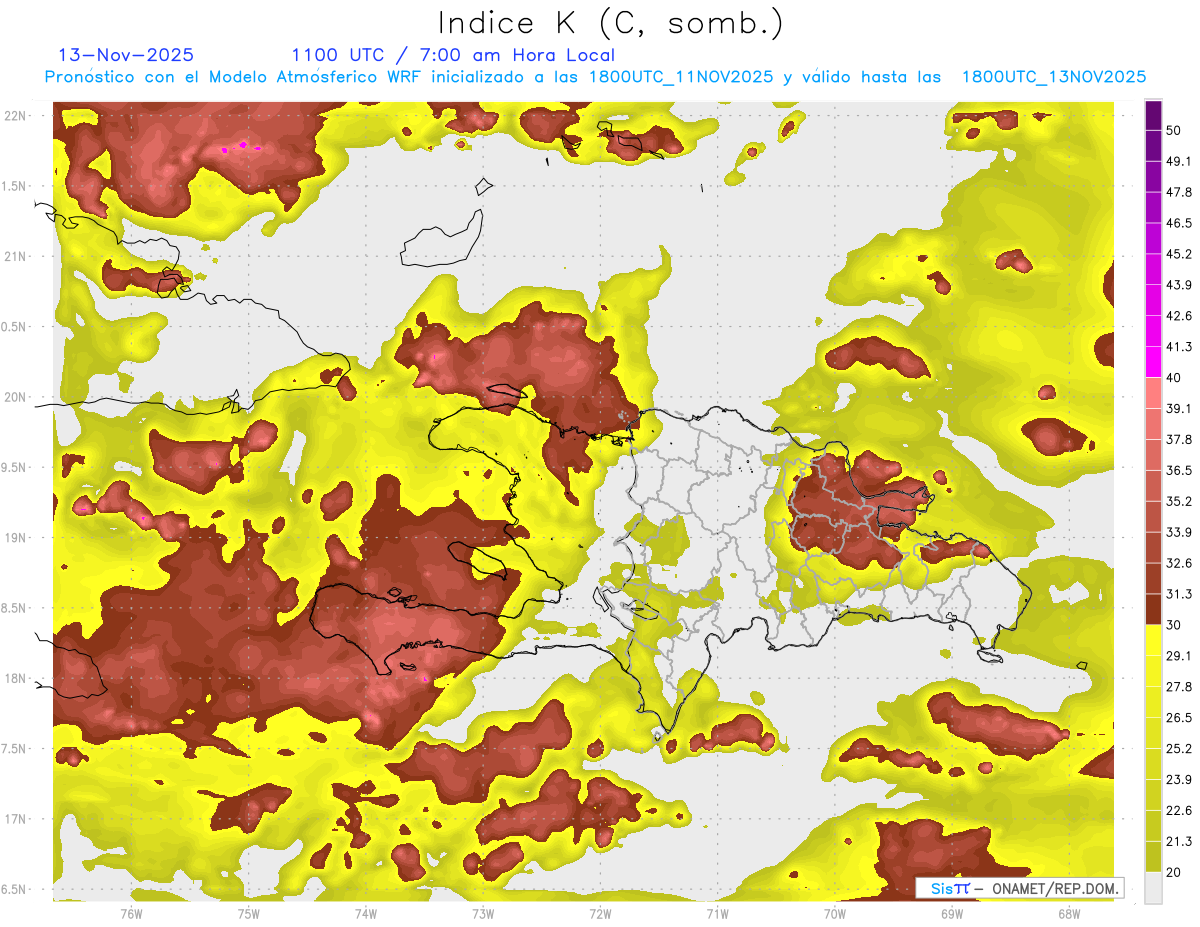Click the '22.6' color scale value

click(x=1179, y=811)
